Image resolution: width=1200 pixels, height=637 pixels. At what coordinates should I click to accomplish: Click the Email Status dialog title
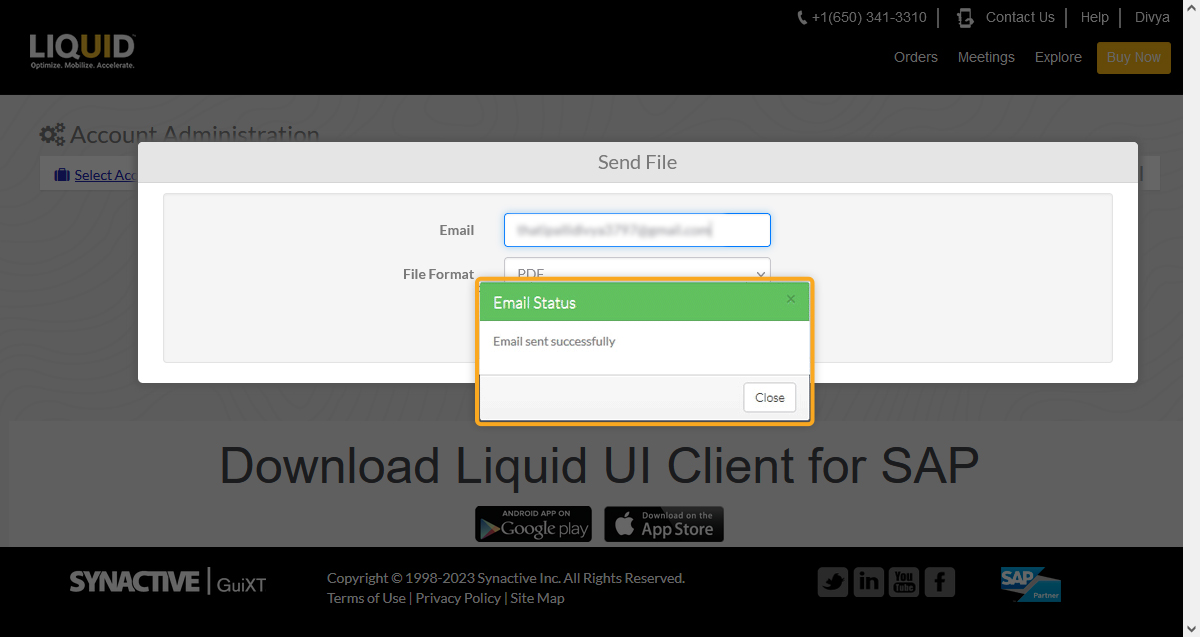click(x=534, y=302)
